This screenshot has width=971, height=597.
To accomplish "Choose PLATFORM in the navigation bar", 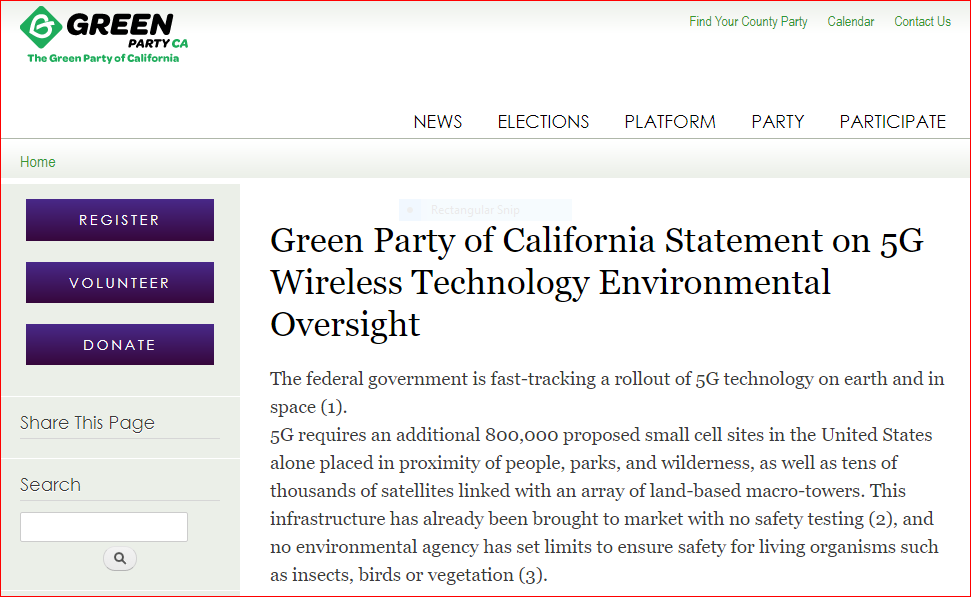I will tap(670, 122).
